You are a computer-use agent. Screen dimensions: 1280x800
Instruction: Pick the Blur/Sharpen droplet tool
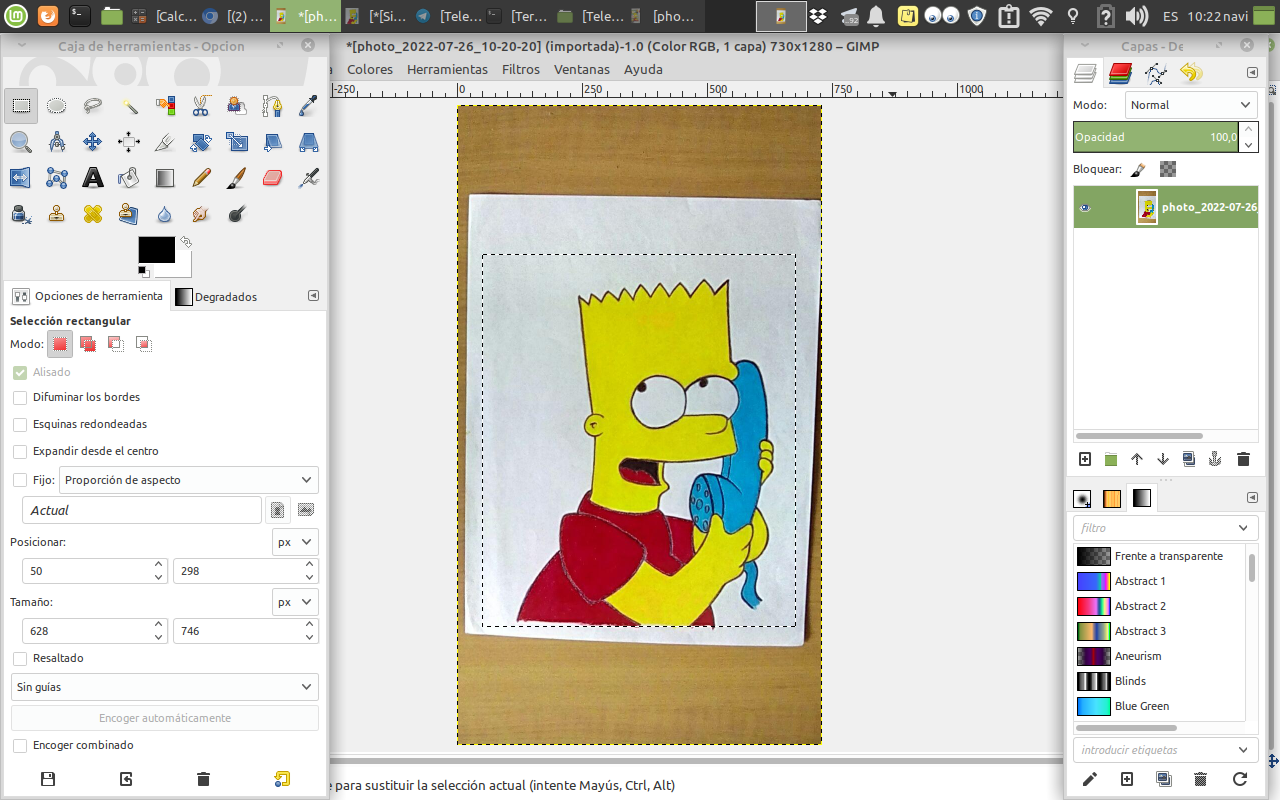click(x=165, y=213)
